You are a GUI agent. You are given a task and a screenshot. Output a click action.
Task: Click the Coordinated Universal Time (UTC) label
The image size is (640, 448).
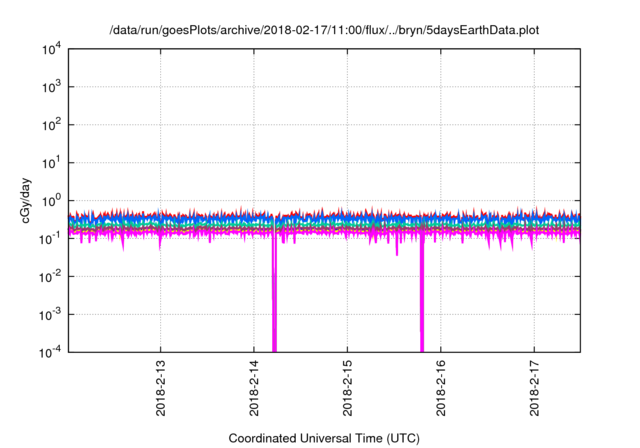point(324,438)
